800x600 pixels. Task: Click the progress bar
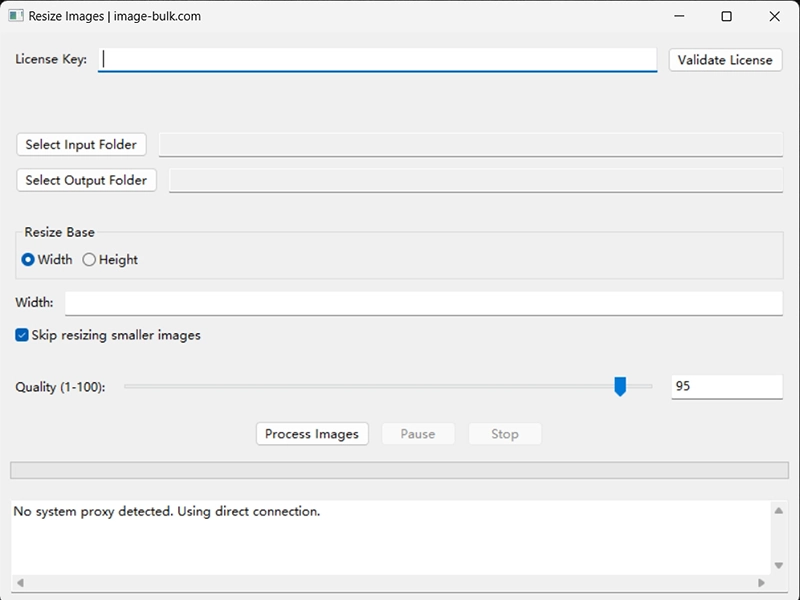tap(399, 470)
